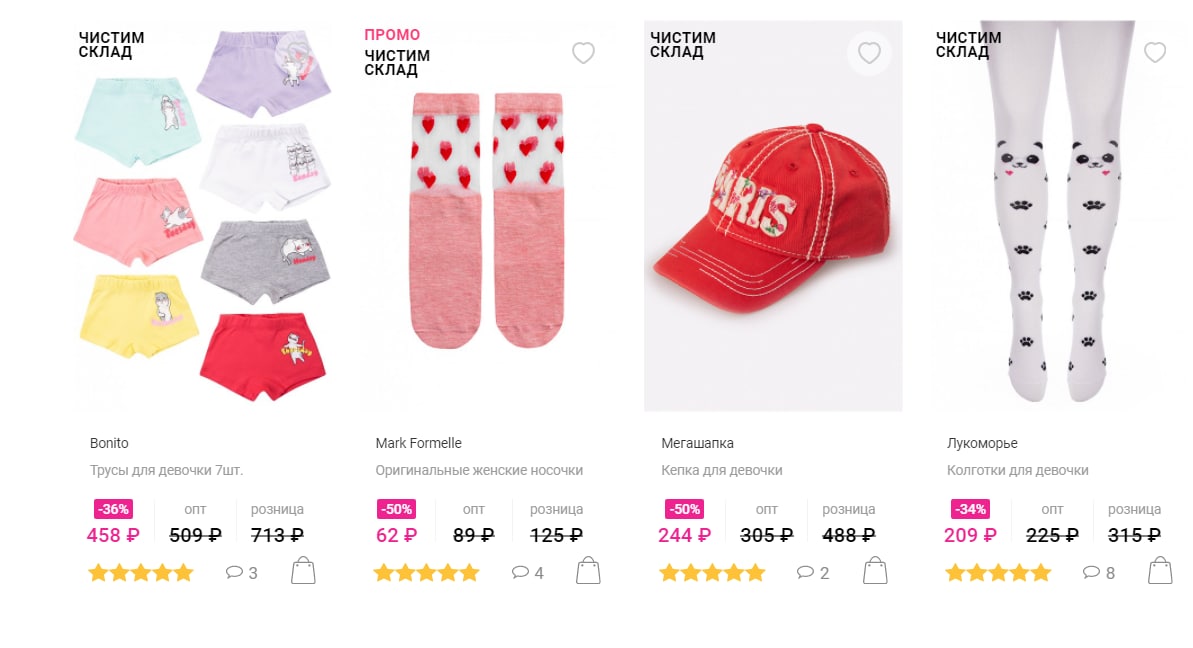The image size is (1193, 648).
Task: Click shopping bag icon for Mark Formelle socks
Action: [x=588, y=570]
